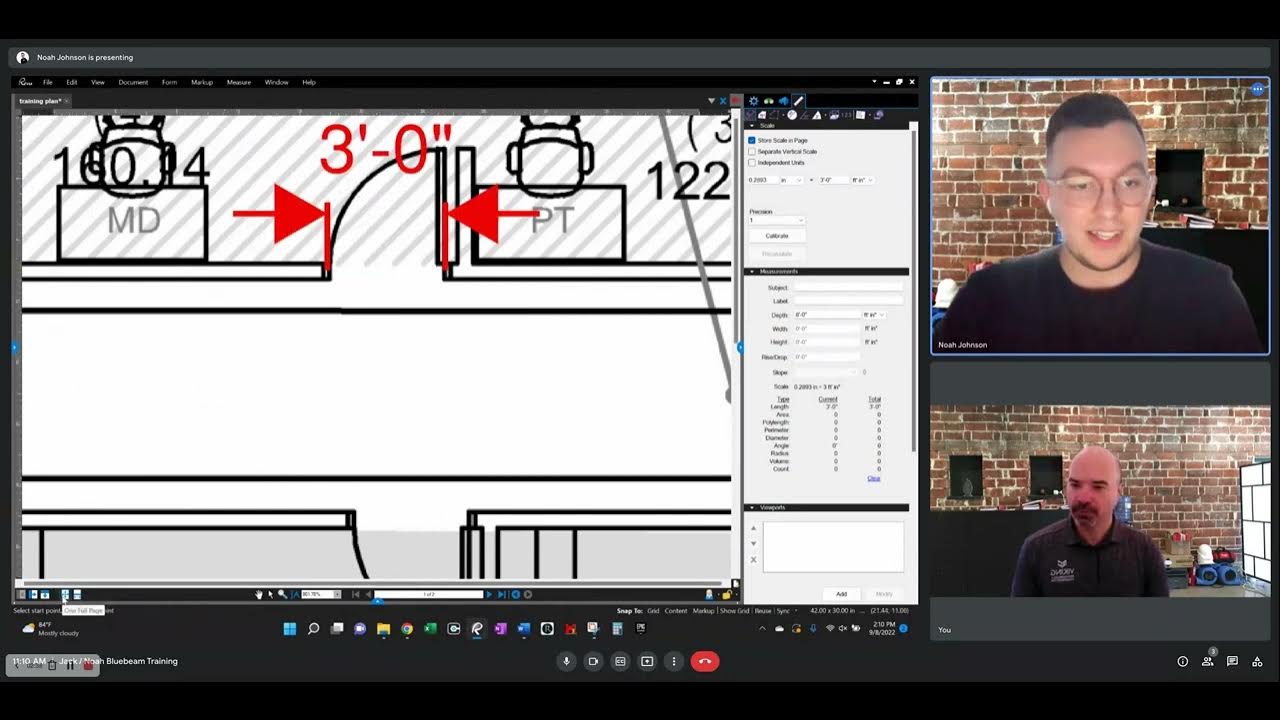The image size is (1280, 720).
Task: Click the Calibrate button
Action: 777,236
